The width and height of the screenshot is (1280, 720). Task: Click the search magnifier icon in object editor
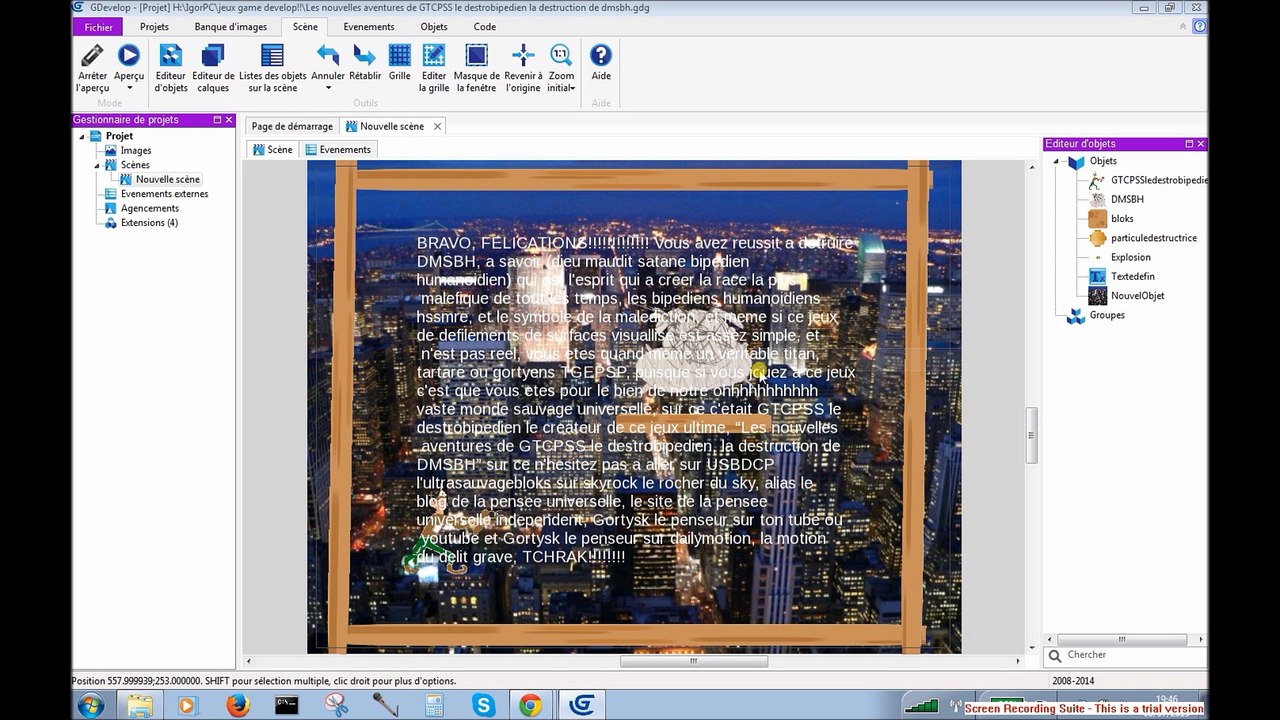click(1054, 656)
